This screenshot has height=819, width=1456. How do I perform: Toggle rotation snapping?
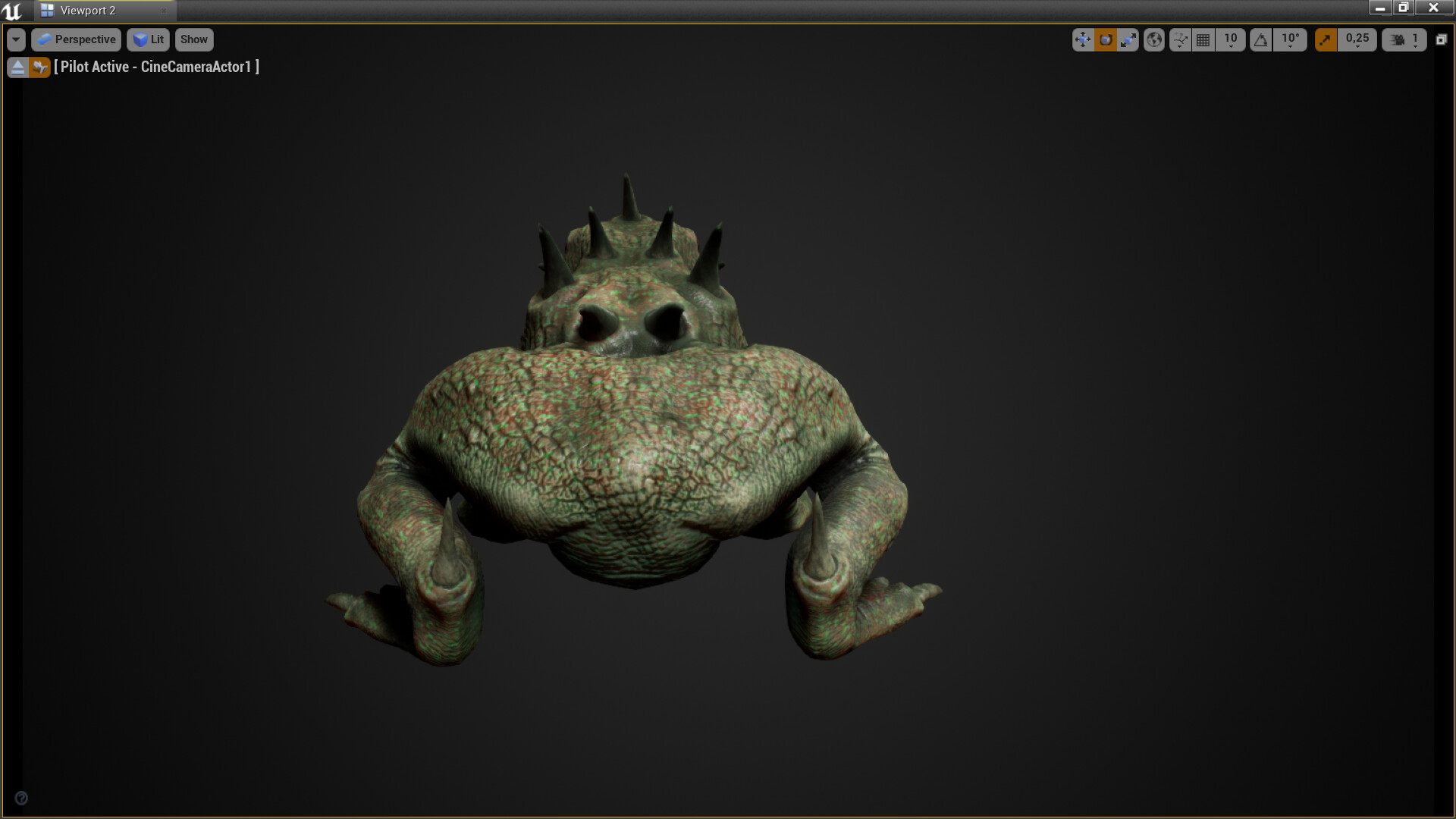pos(1260,39)
